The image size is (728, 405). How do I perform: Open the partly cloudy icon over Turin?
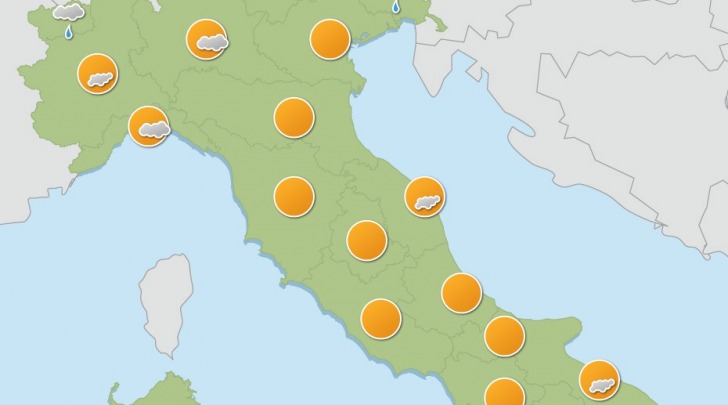point(98,74)
